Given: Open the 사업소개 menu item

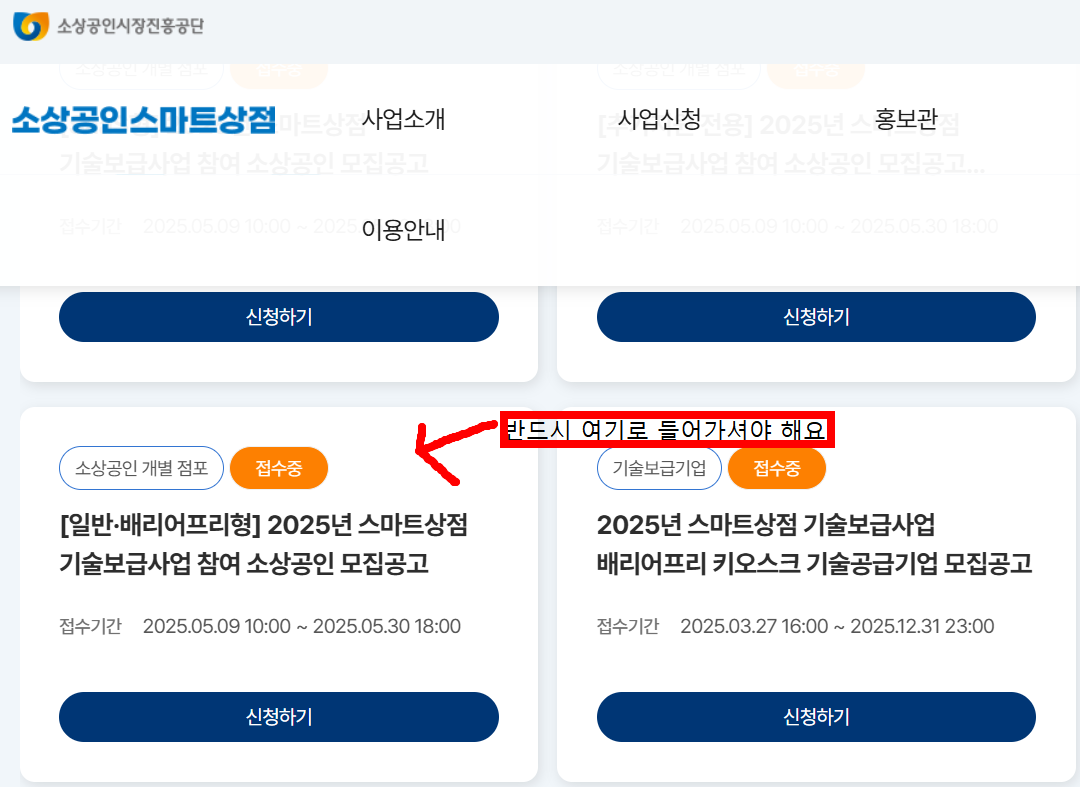Looking at the screenshot, I should pyautogui.click(x=404, y=118).
